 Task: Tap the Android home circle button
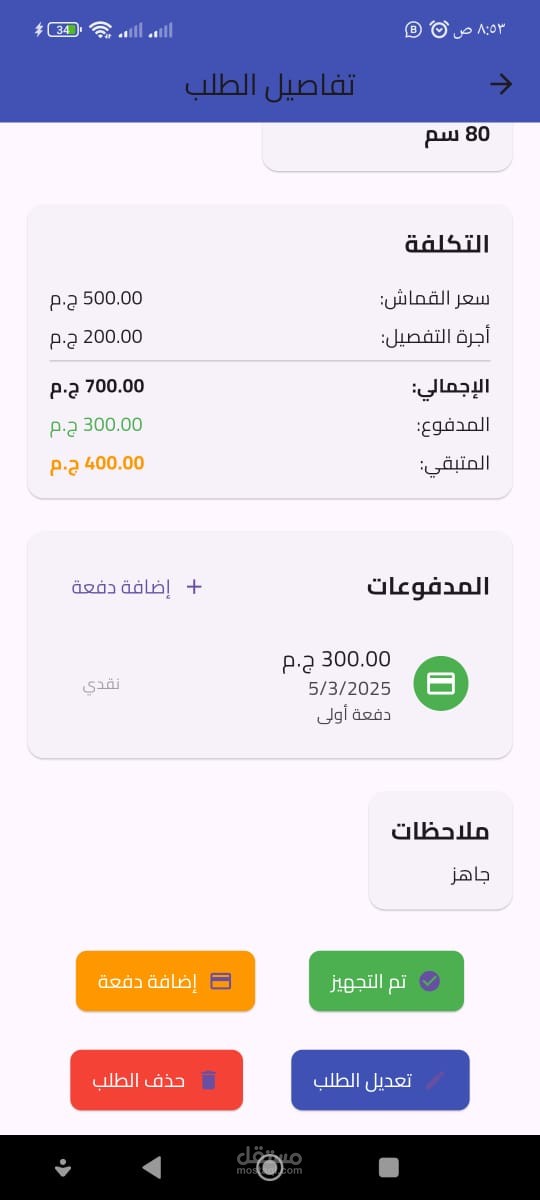click(x=270, y=1167)
